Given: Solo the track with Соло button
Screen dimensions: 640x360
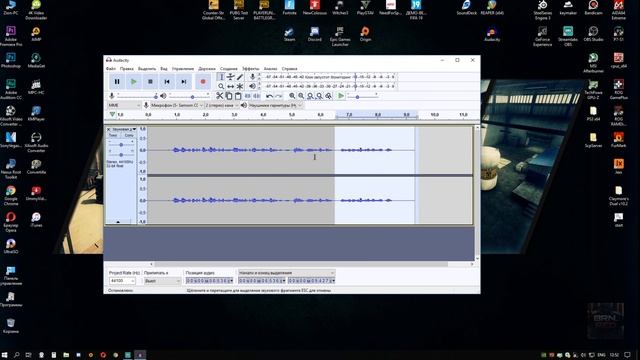Looking at the screenshot, I should [129, 135].
